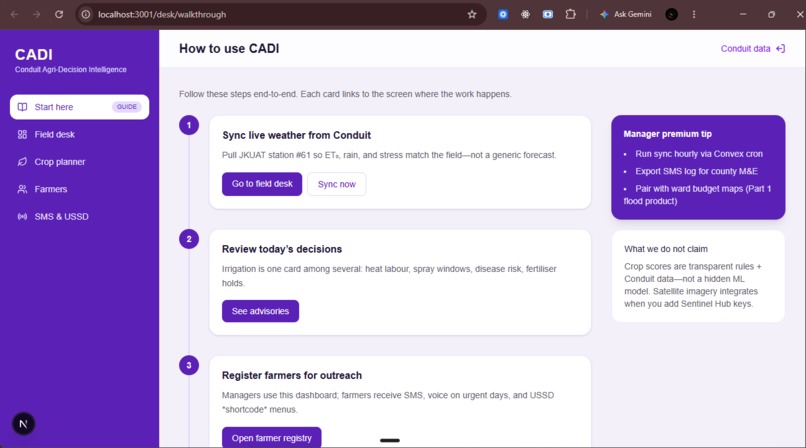Screen dimensions: 806x448
Task: Click the browser forward arrow
Action: pyautogui.click(x=36, y=14)
